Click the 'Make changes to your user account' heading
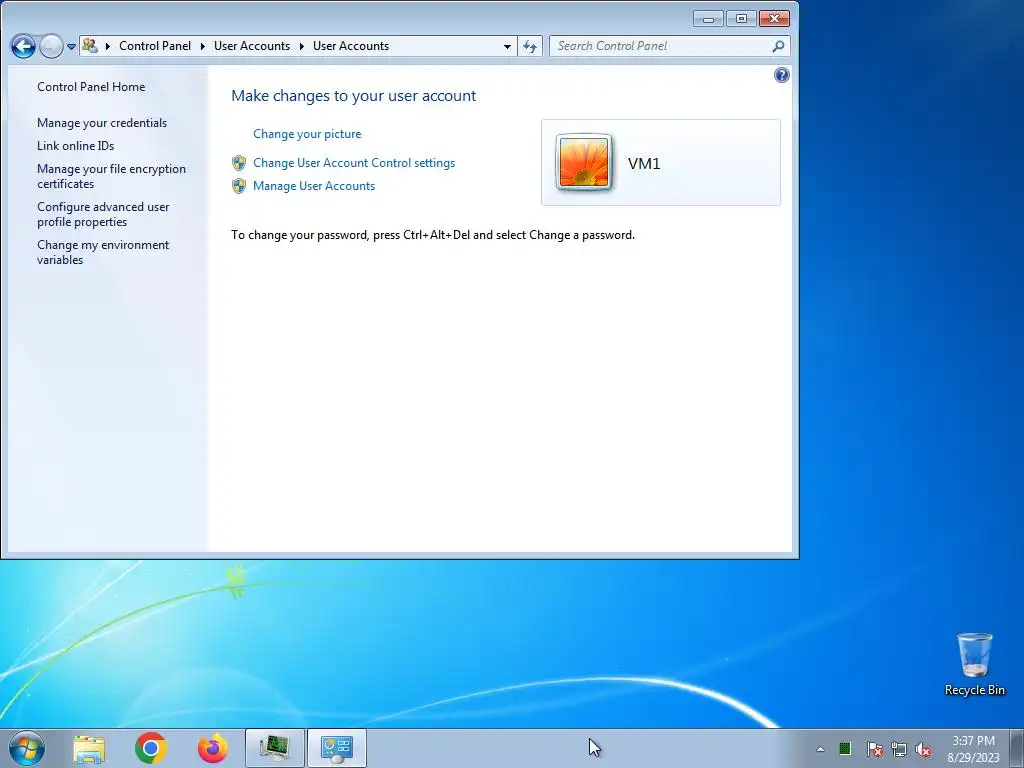 pos(353,96)
